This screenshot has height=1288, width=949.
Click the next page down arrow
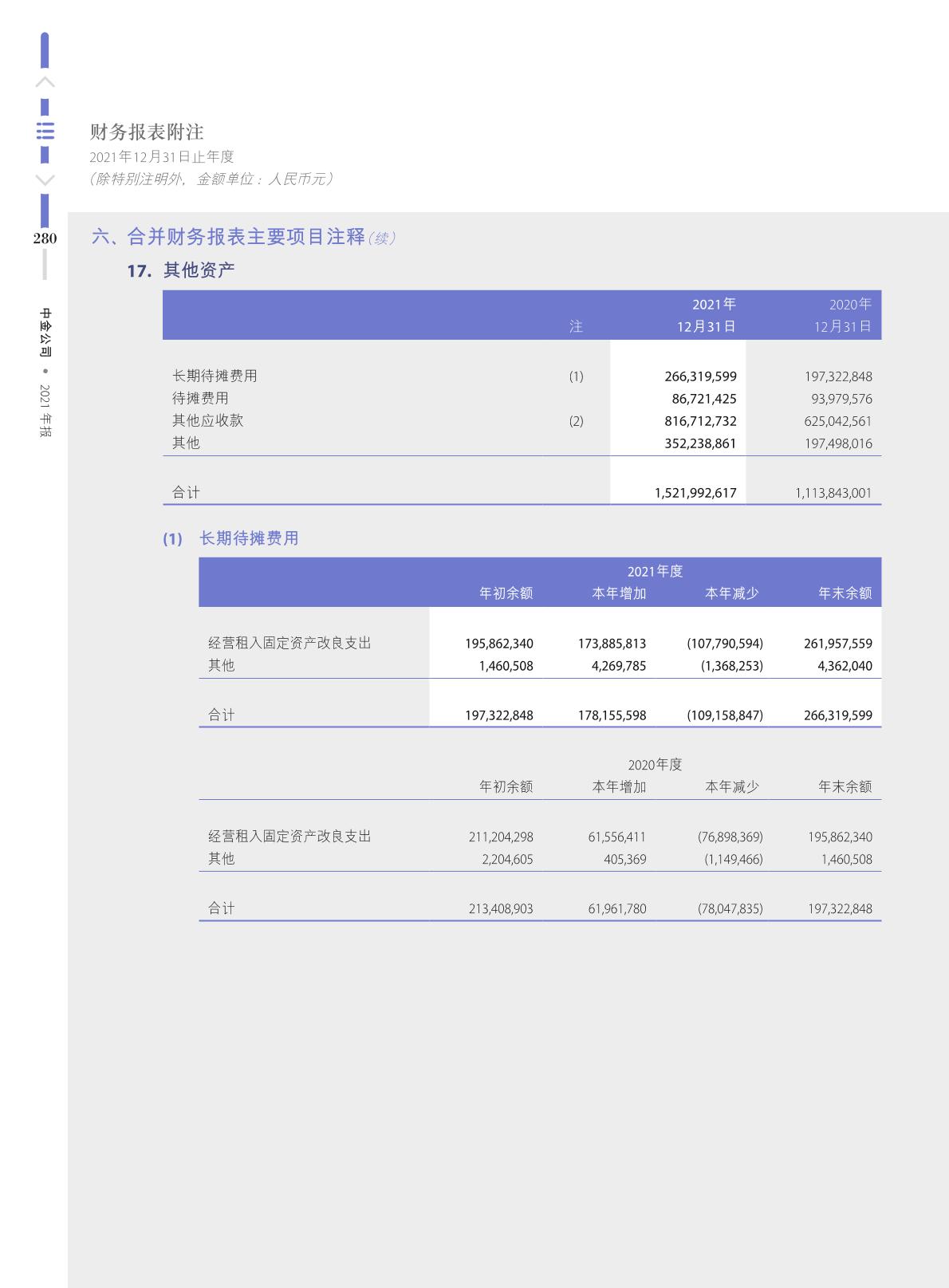(45, 179)
